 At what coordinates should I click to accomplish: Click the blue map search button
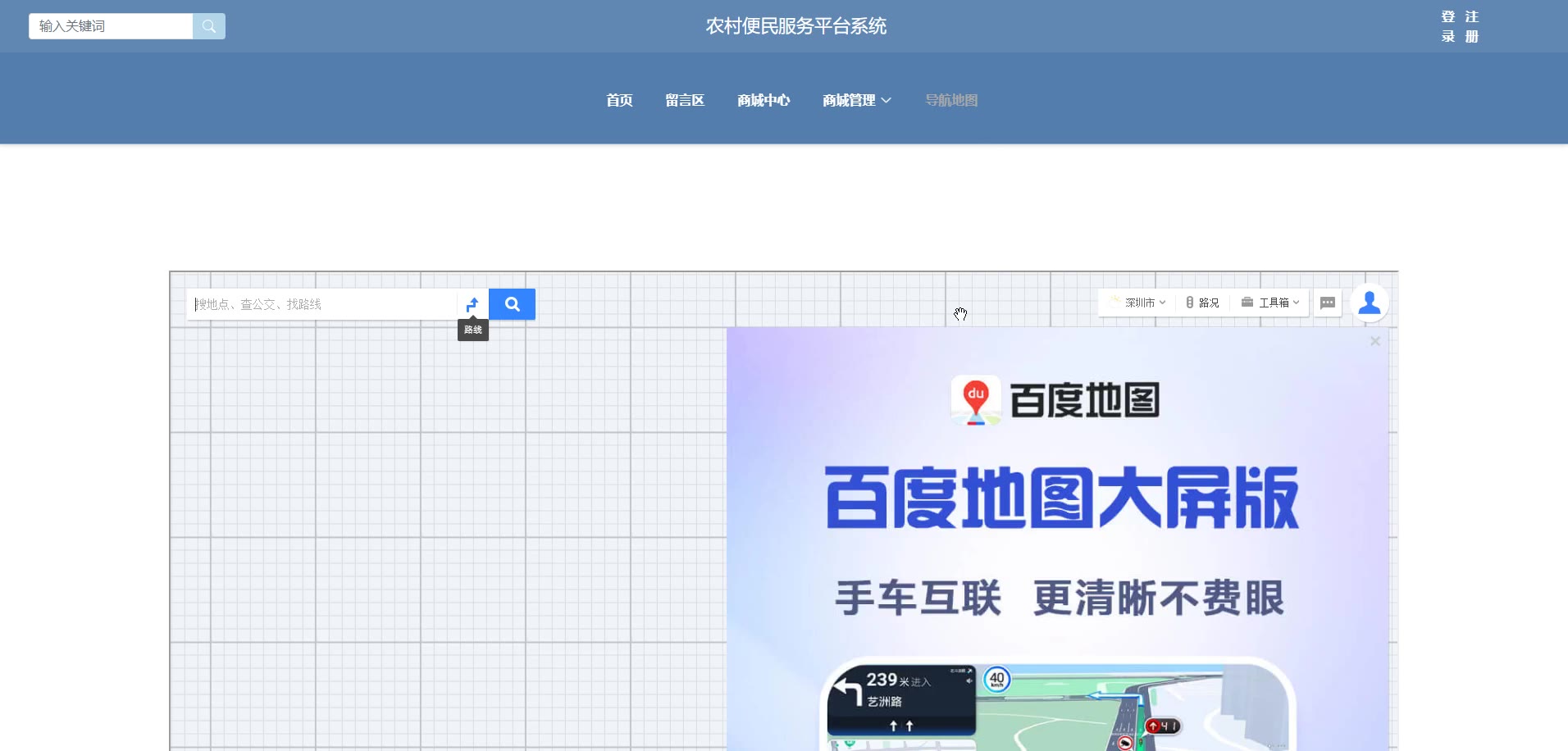(512, 304)
